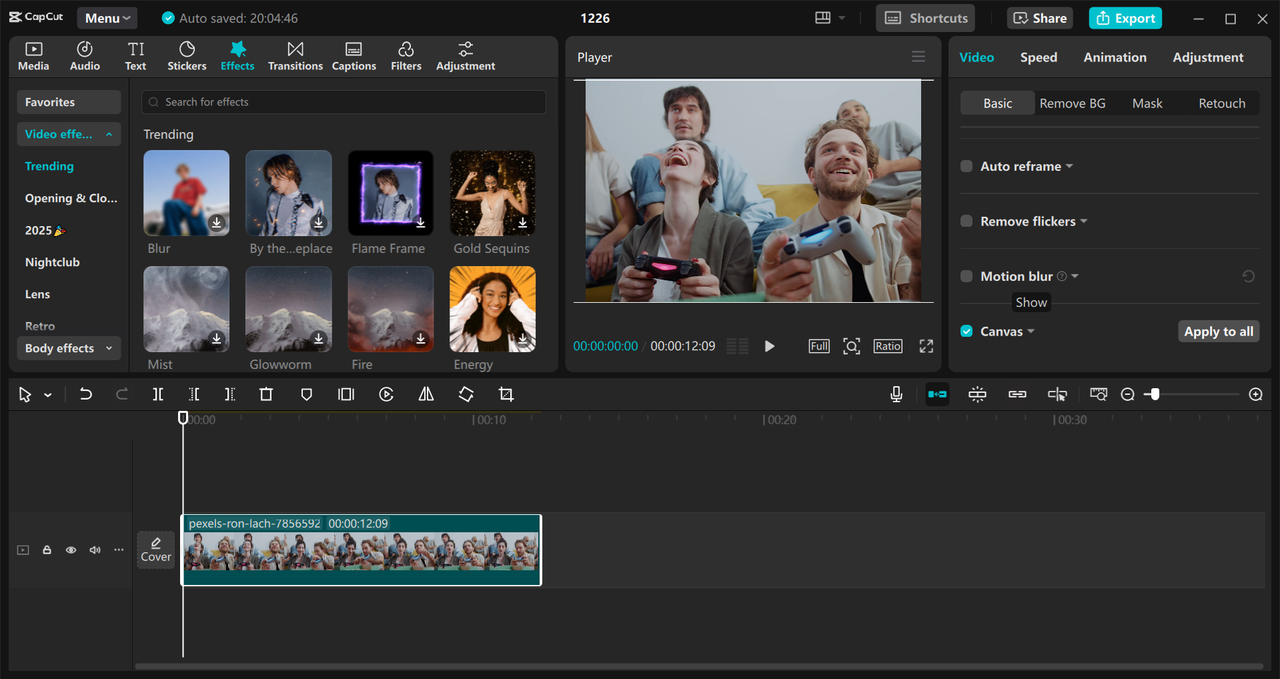This screenshot has height=679, width=1280.
Task: Open the Player panel hamburger menu
Action: tap(918, 57)
